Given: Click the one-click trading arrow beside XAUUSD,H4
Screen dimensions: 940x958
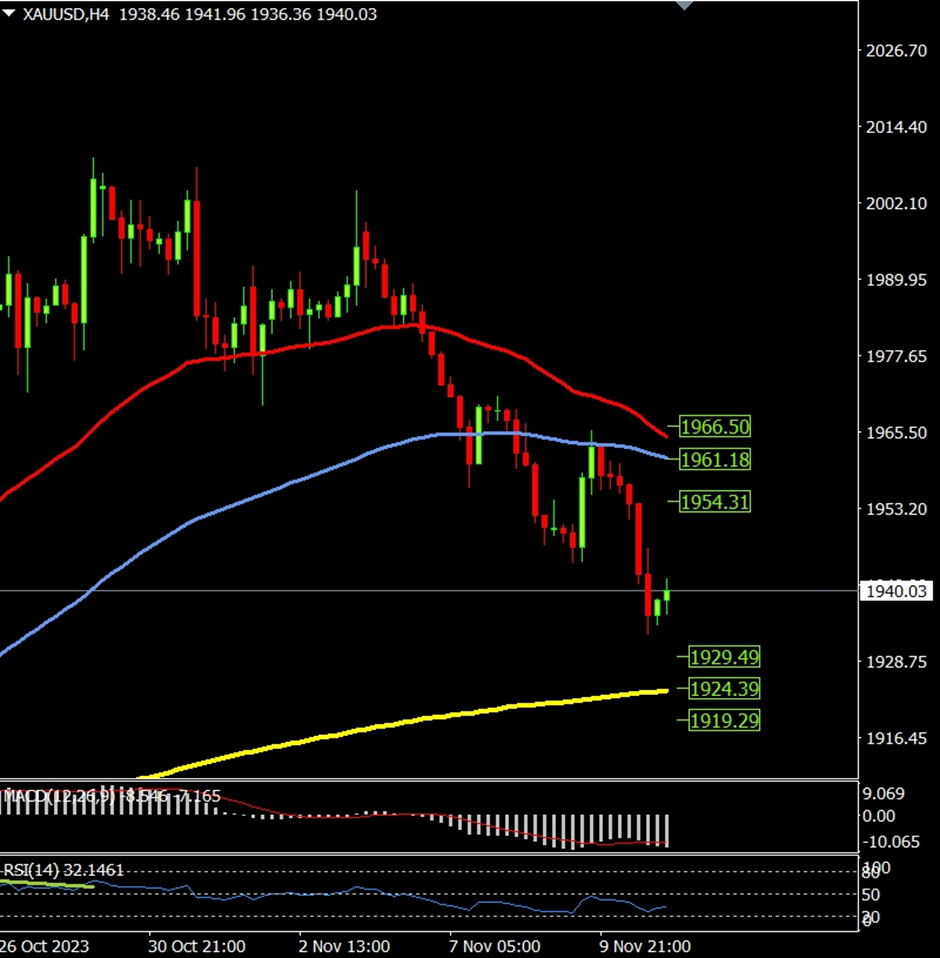Looking at the screenshot, I should coord(9,15).
